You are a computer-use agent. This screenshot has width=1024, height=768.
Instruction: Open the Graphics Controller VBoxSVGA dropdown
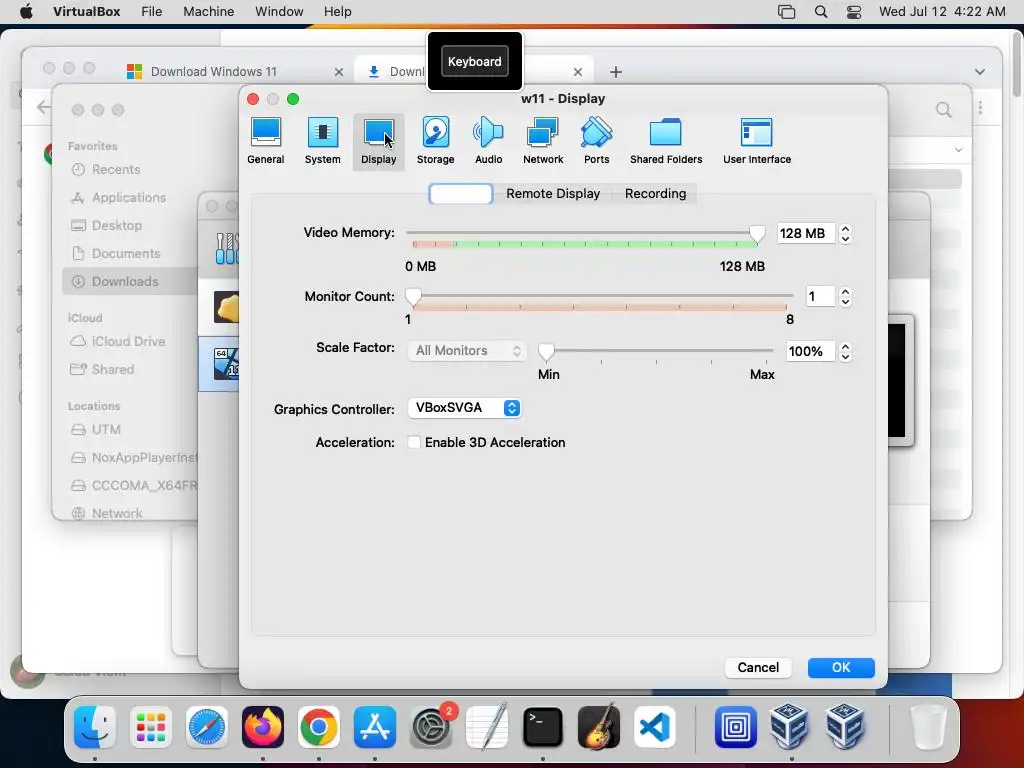(464, 408)
